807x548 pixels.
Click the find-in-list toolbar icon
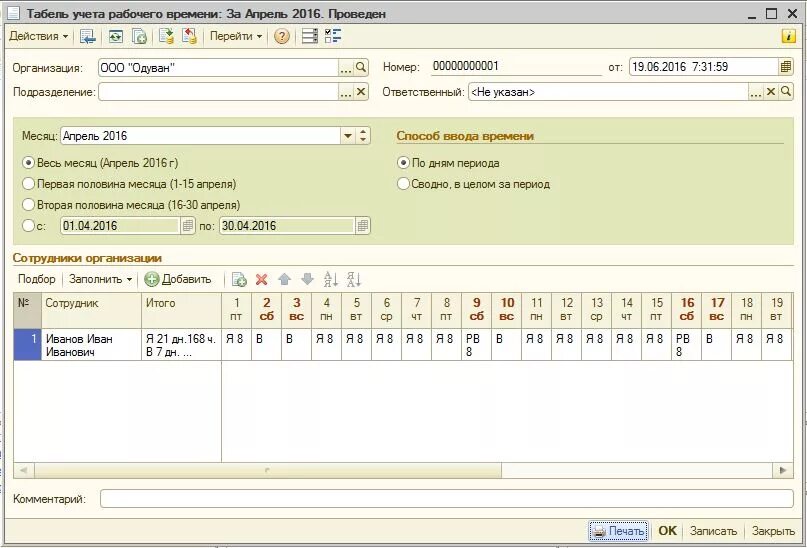coord(87,37)
